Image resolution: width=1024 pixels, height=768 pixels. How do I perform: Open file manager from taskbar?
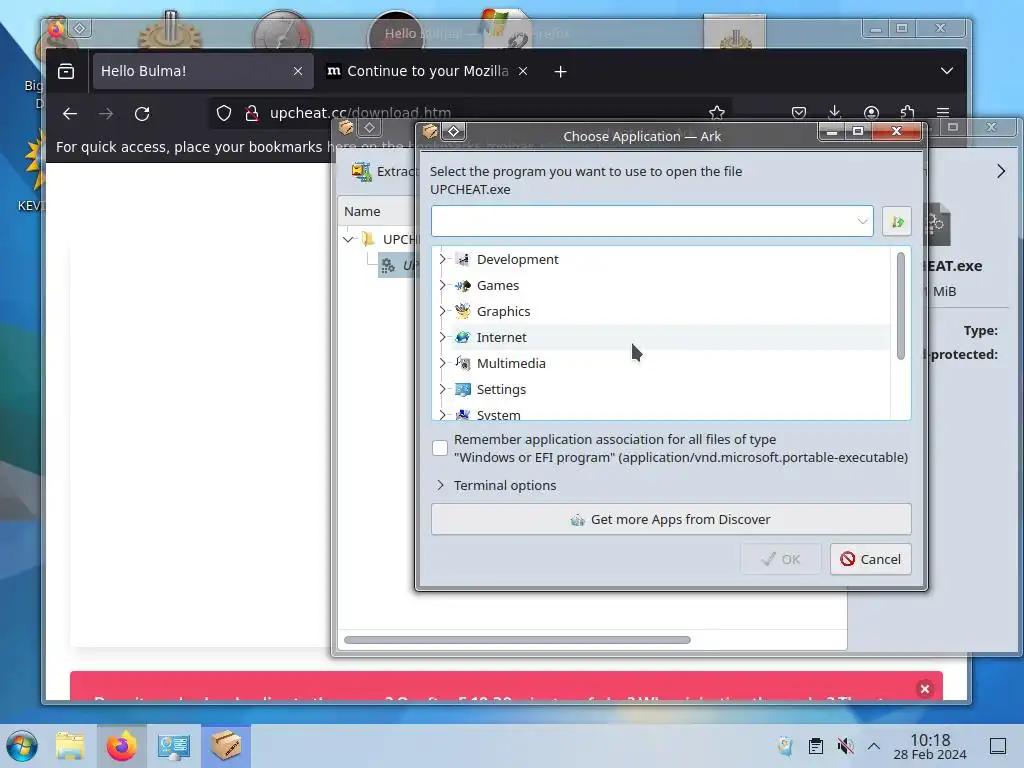tap(71, 746)
